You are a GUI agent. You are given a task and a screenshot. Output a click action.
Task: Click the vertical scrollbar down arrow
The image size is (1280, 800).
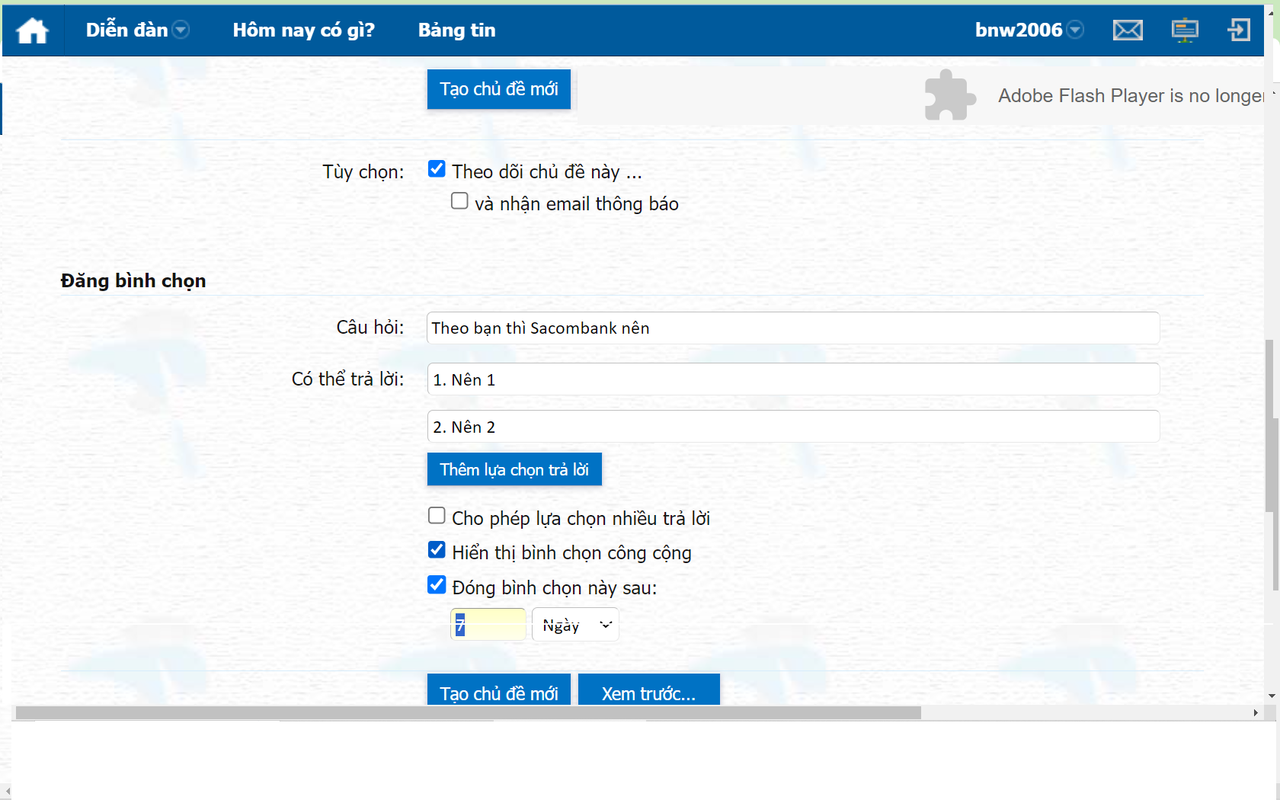(x=1272, y=694)
